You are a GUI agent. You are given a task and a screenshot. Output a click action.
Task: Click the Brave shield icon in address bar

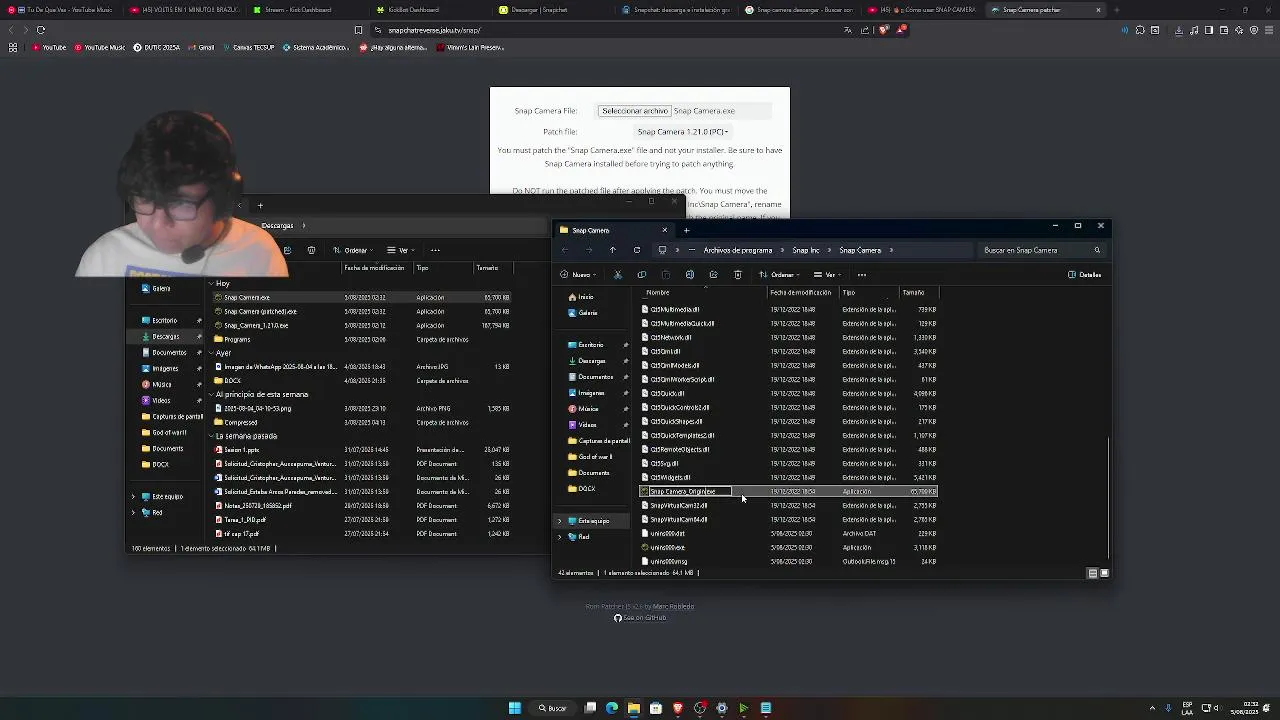coord(884,30)
